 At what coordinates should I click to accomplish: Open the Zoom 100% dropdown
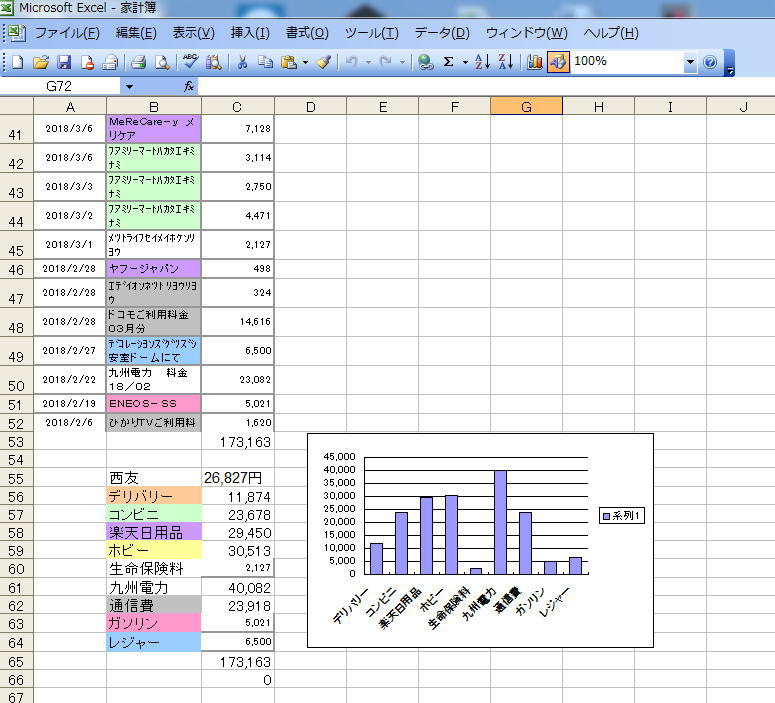pyautogui.click(x=690, y=62)
